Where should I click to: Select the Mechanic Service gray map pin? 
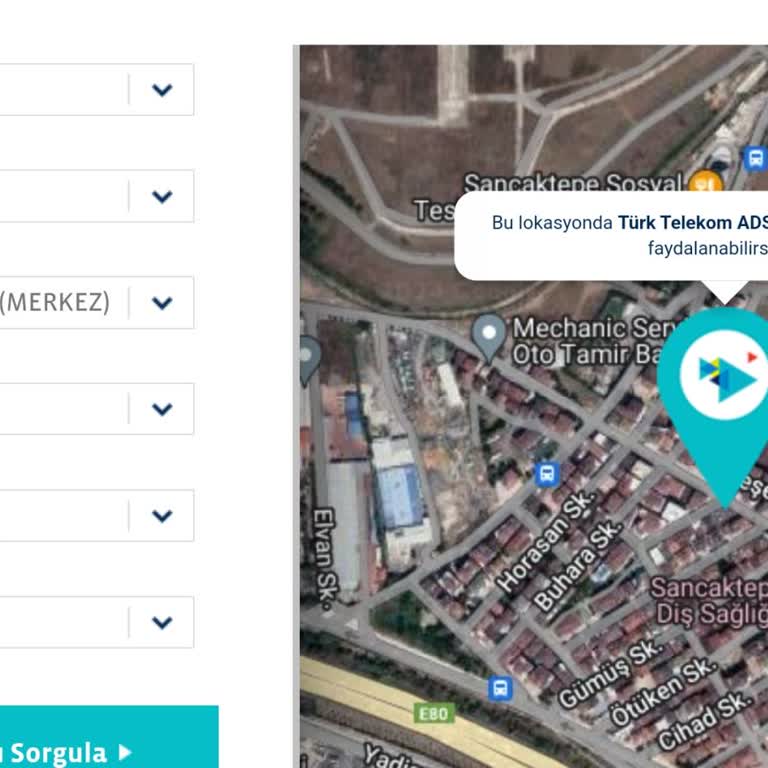point(489,337)
